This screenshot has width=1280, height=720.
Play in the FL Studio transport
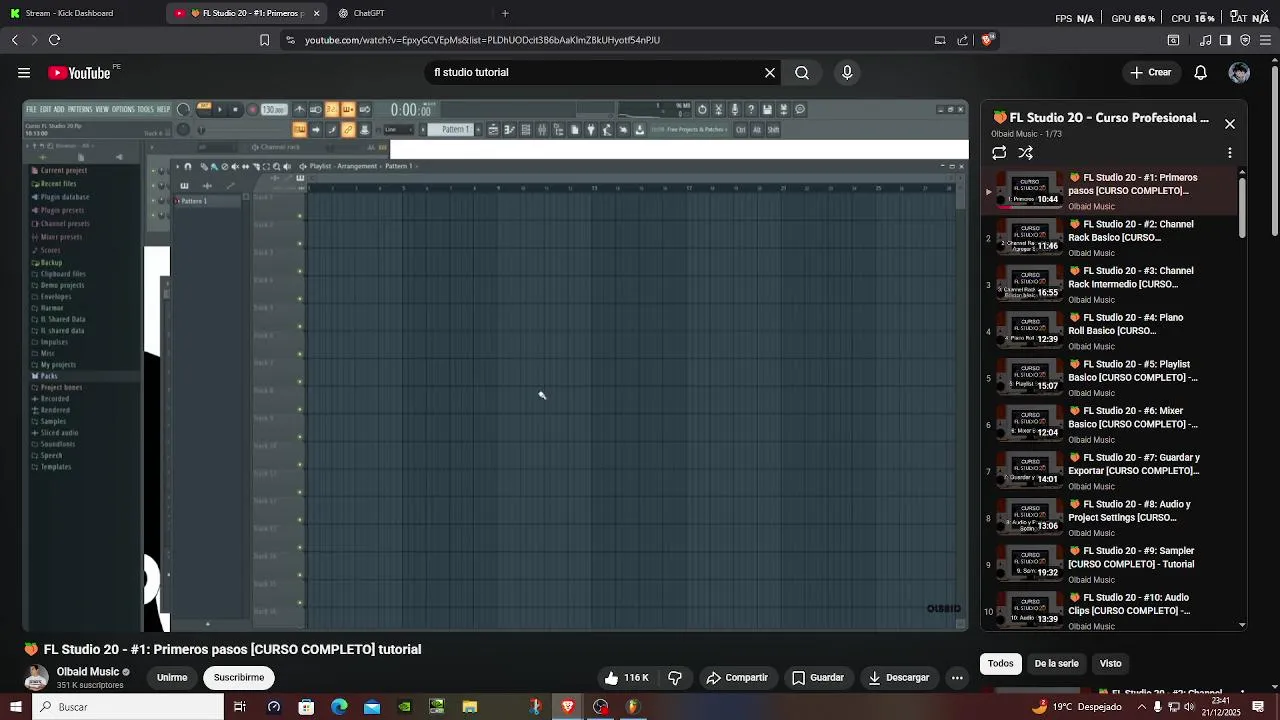220,109
